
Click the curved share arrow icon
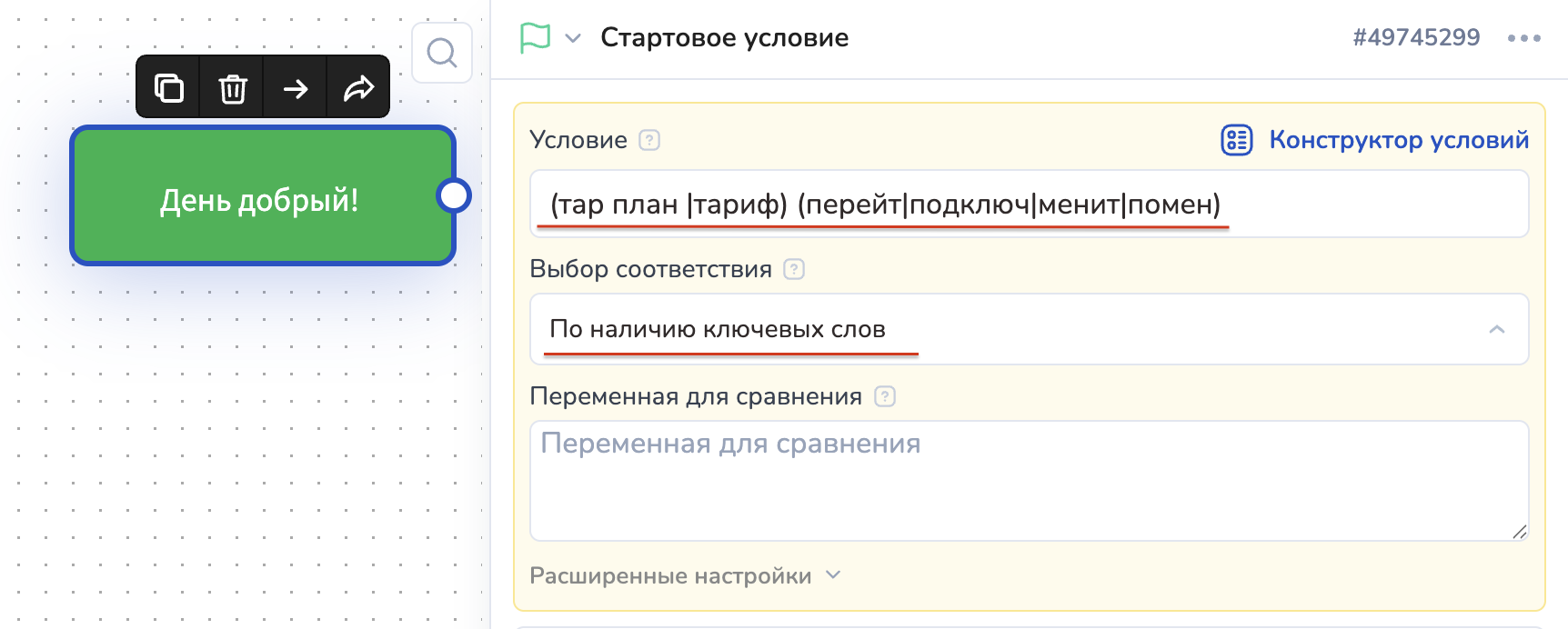(x=358, y=88)
